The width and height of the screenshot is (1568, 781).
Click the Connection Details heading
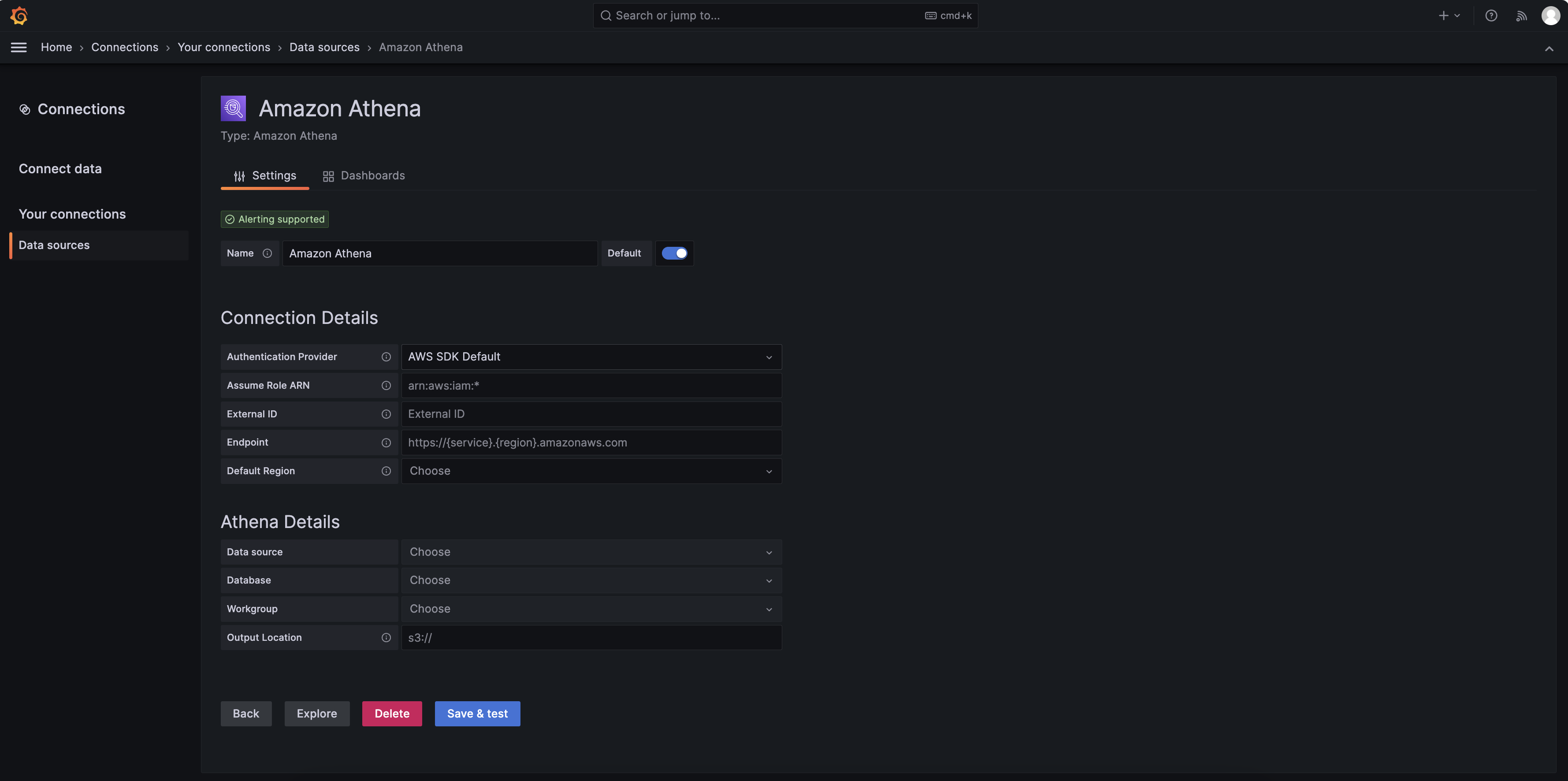coord(300,318)
